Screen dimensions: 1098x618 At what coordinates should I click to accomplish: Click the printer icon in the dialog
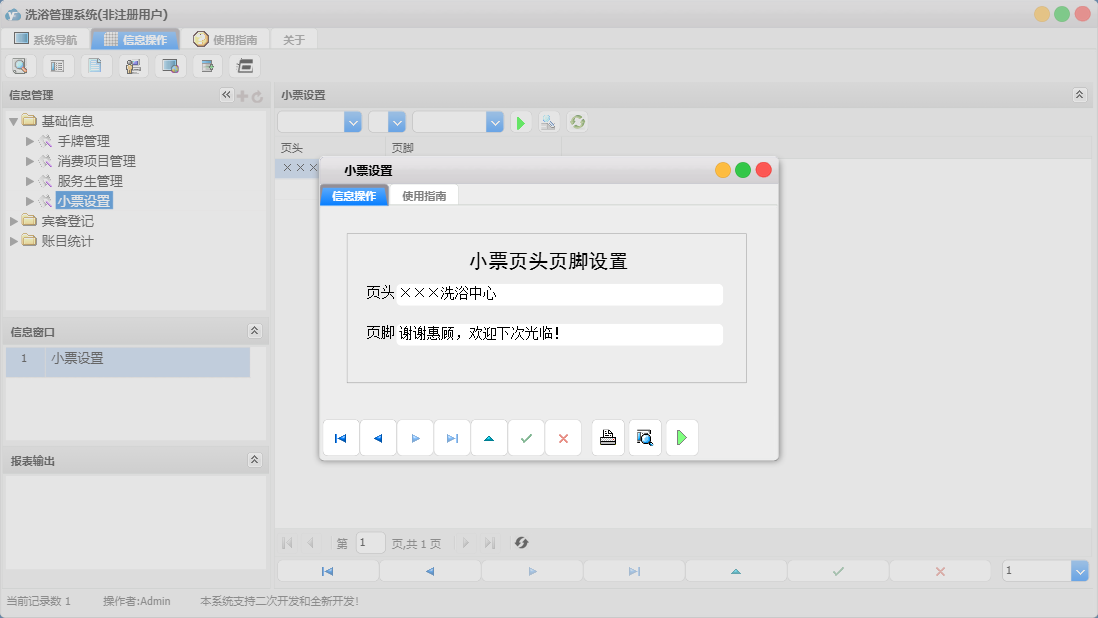[x=607, y=437]
